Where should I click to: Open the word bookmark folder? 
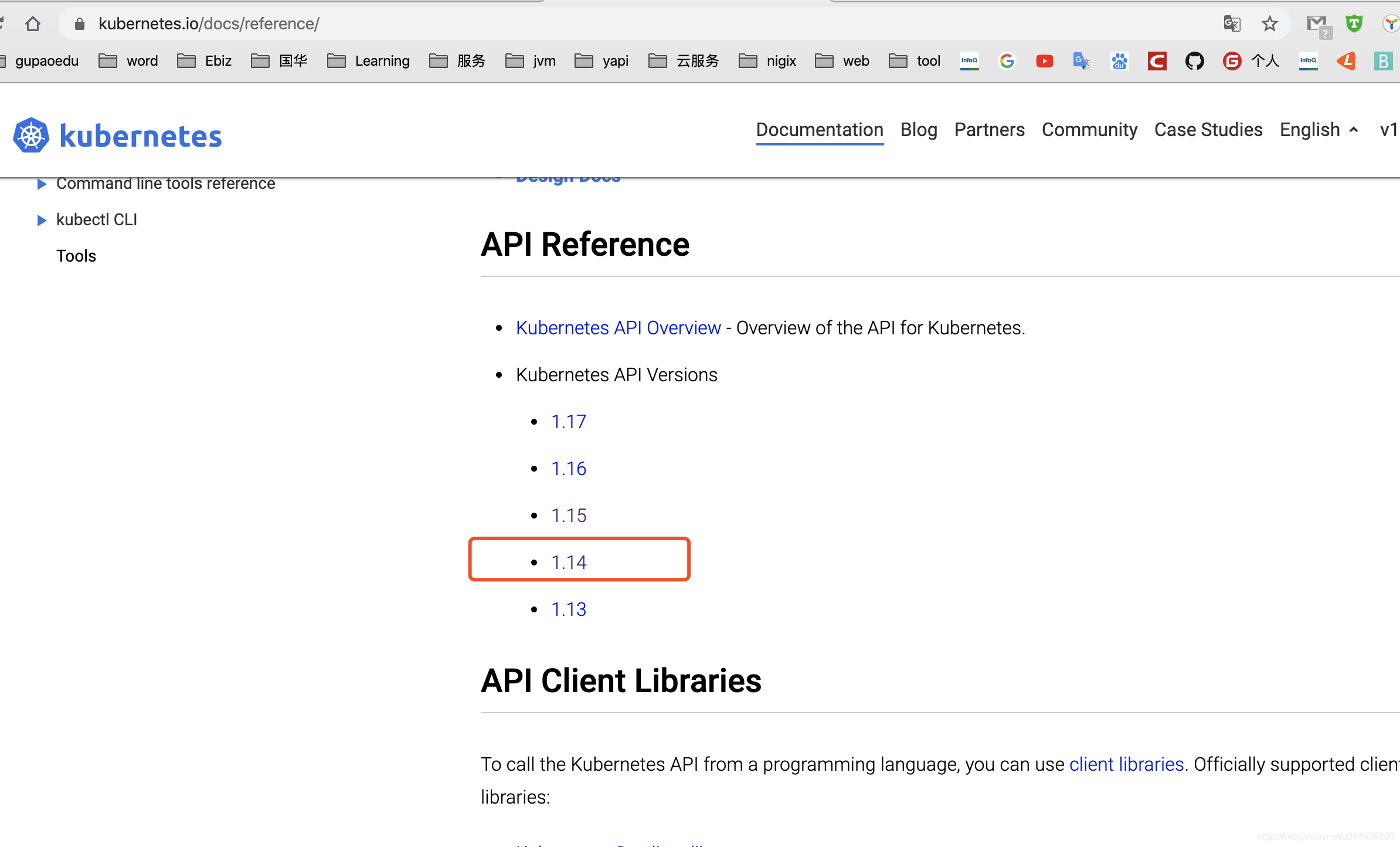[x=128, y=61]
